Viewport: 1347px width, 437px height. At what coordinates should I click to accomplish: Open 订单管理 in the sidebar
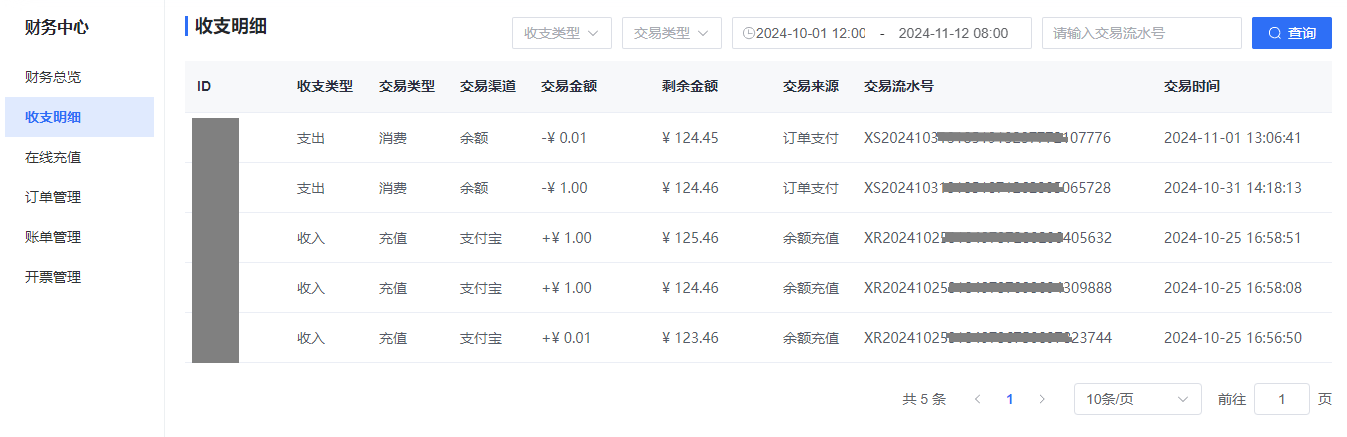tap(53, 197)
